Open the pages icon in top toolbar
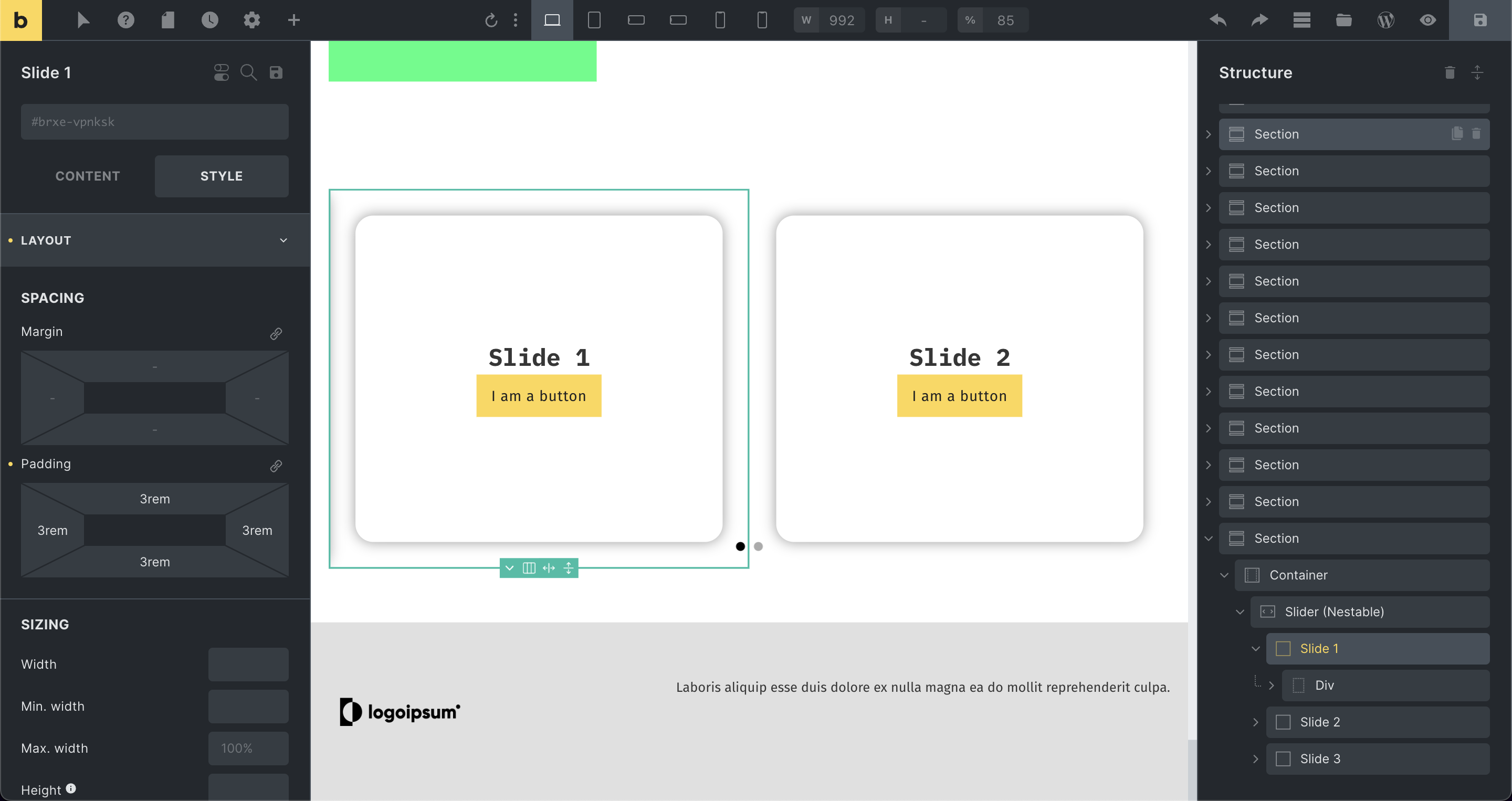 [x=168, y=20]
